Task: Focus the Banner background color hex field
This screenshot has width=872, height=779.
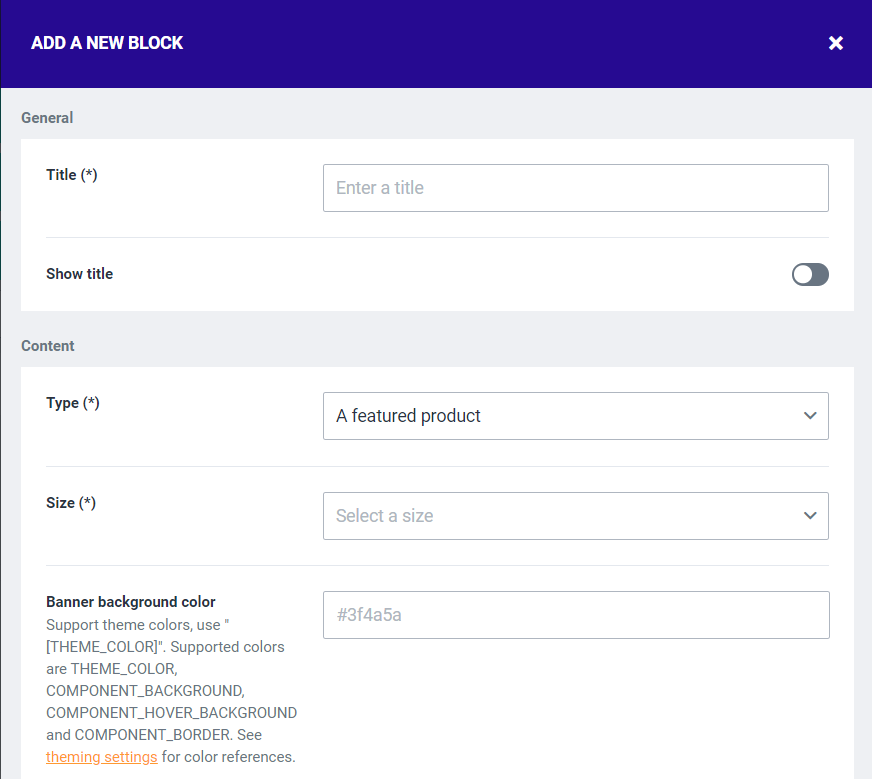Action: [x=575, y=615]
